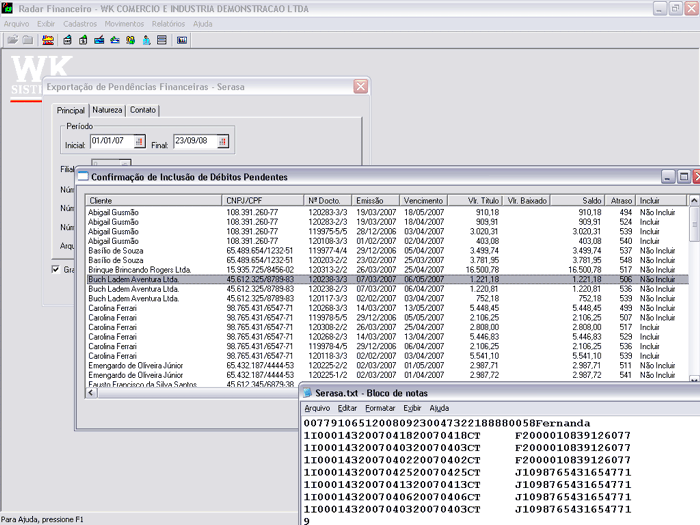Click the stacked-lines list icon in the toolbar
Image resolution: width=700 pixels, height=525 pixels.
pyautogui.click(x=162, y=40)
